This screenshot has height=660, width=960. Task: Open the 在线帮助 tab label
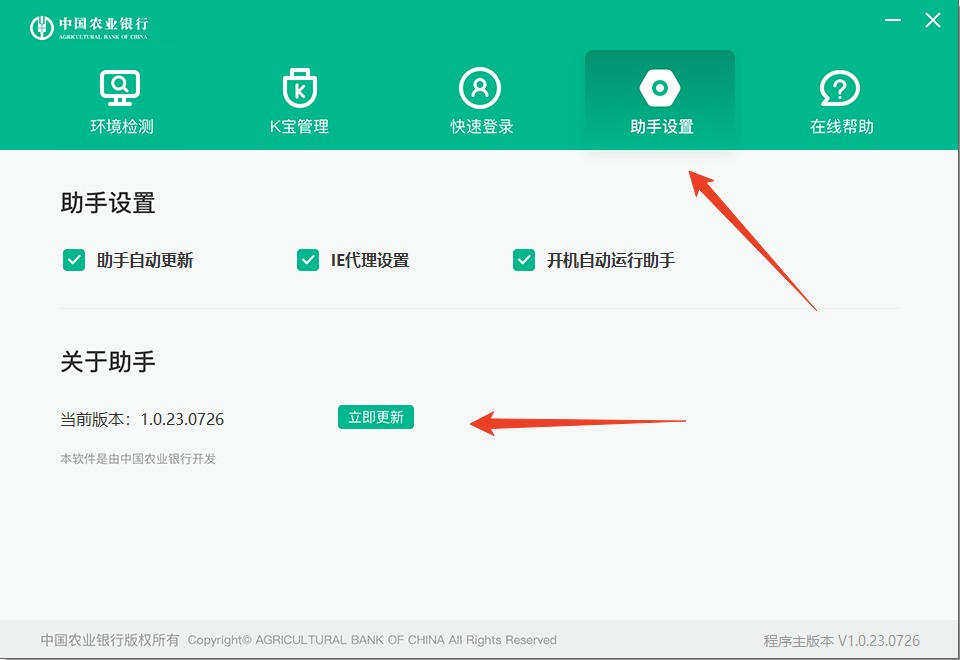pyautogui.click(x=842, y=127)
